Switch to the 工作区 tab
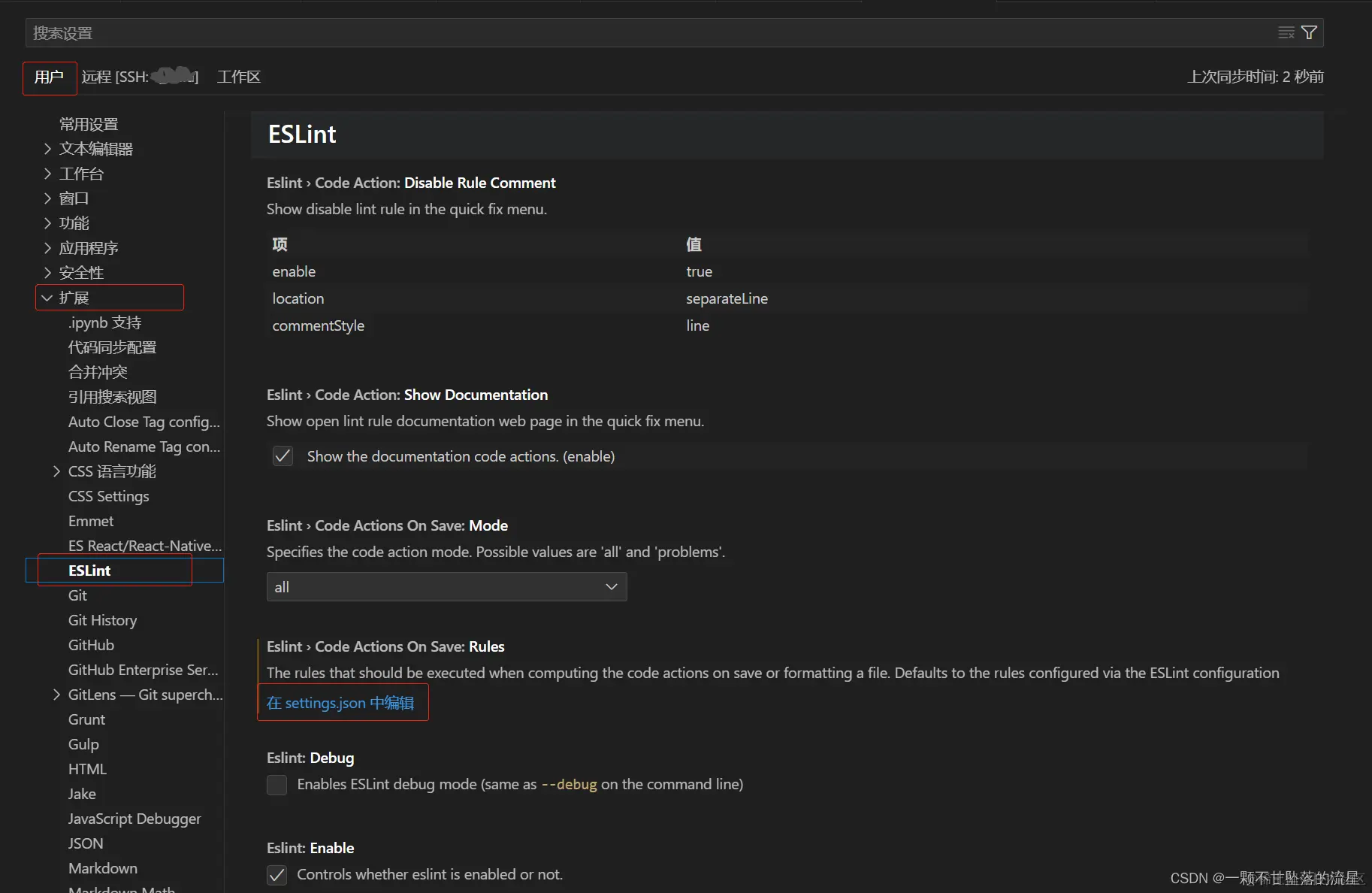Image resolution: width=1372 pixels, height=893 pixels. pos(238,77)
